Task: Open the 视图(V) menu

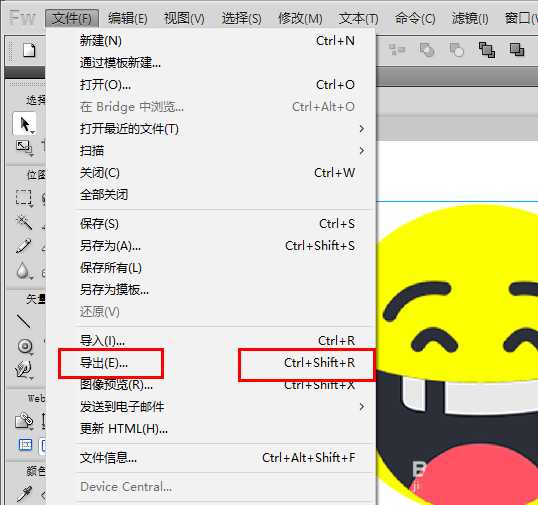Action: [184, 18]
